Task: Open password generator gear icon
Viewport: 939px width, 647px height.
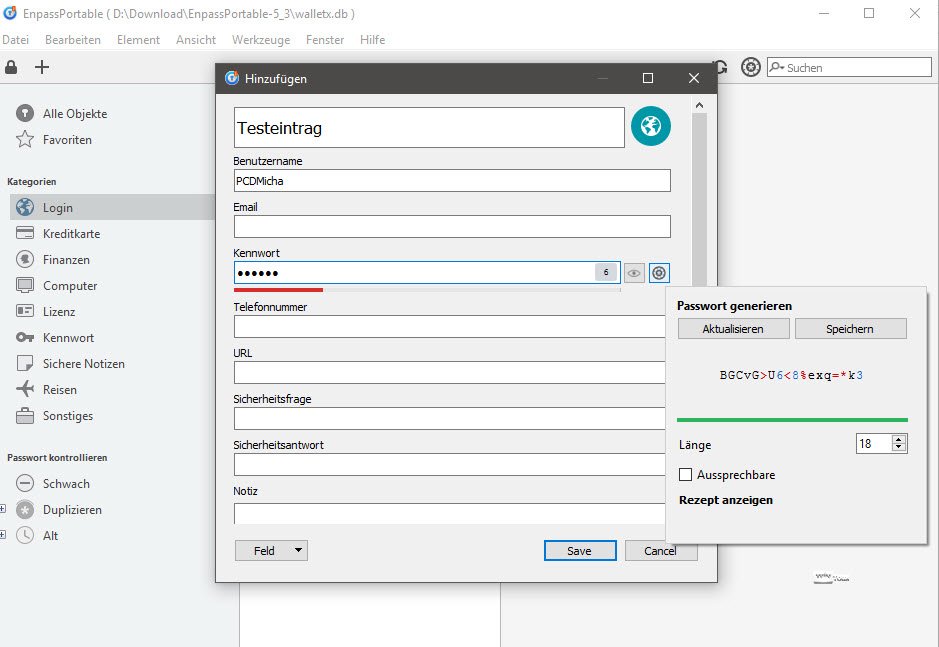Action: [x=659, y=272]
